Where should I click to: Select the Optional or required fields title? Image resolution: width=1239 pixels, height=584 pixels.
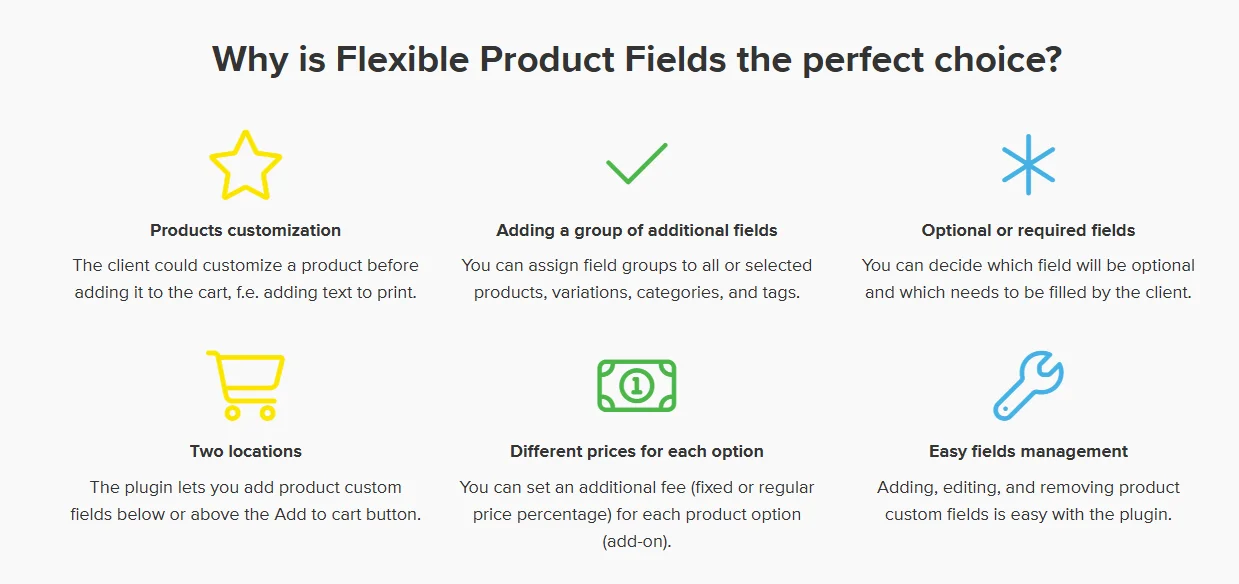(x=1028, y=230)
